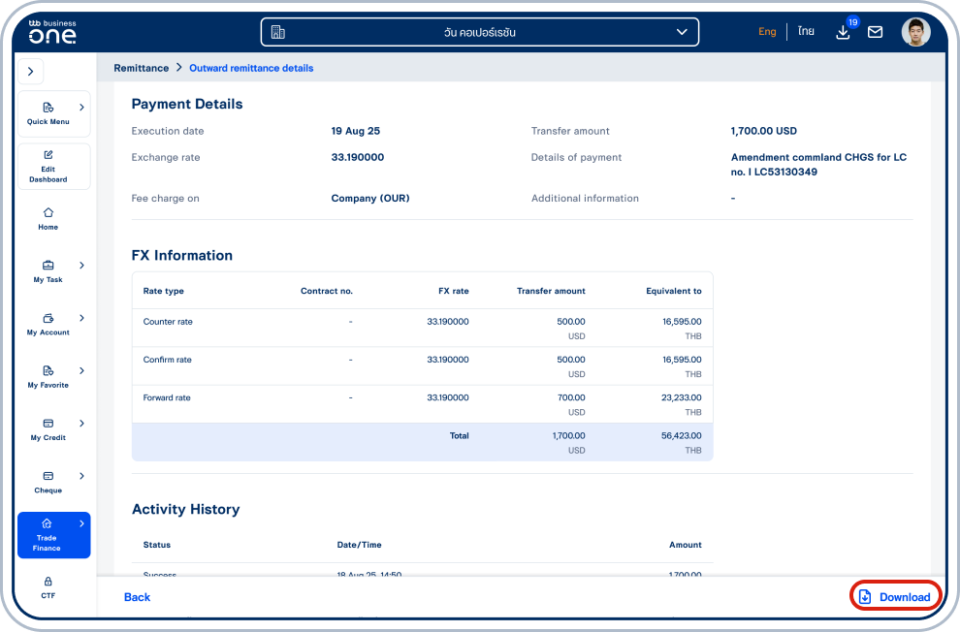Screen dimensions: 960x632
Task: Open Cheque sidebar menu
Action: click(48, 482)
